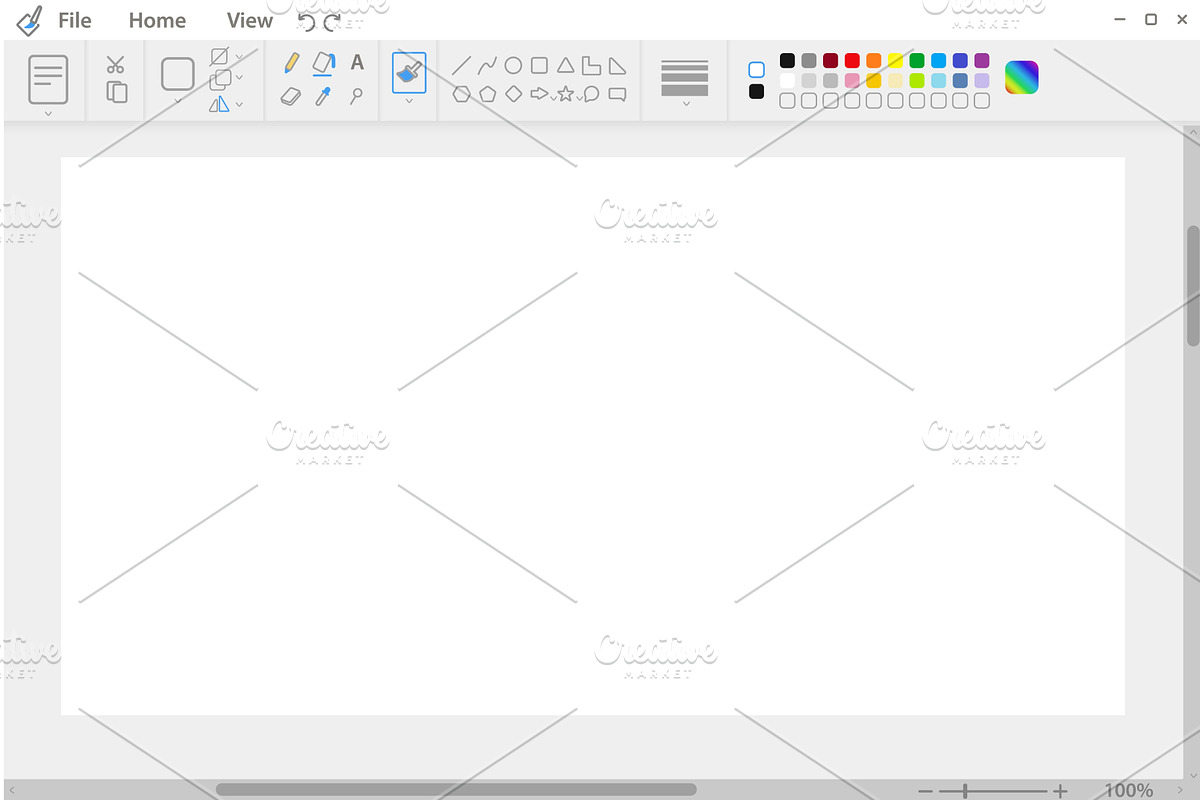Click the vertical scrollbar thumb

point(1193,286)
